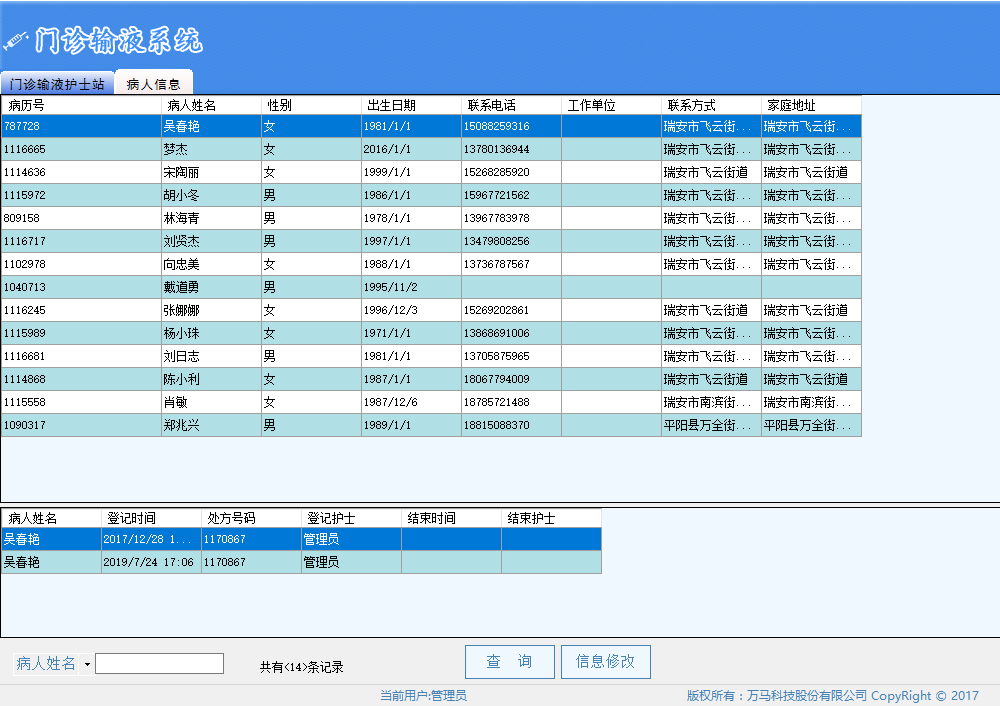Click inside the patient name search input field

click(x=159, y=662)
